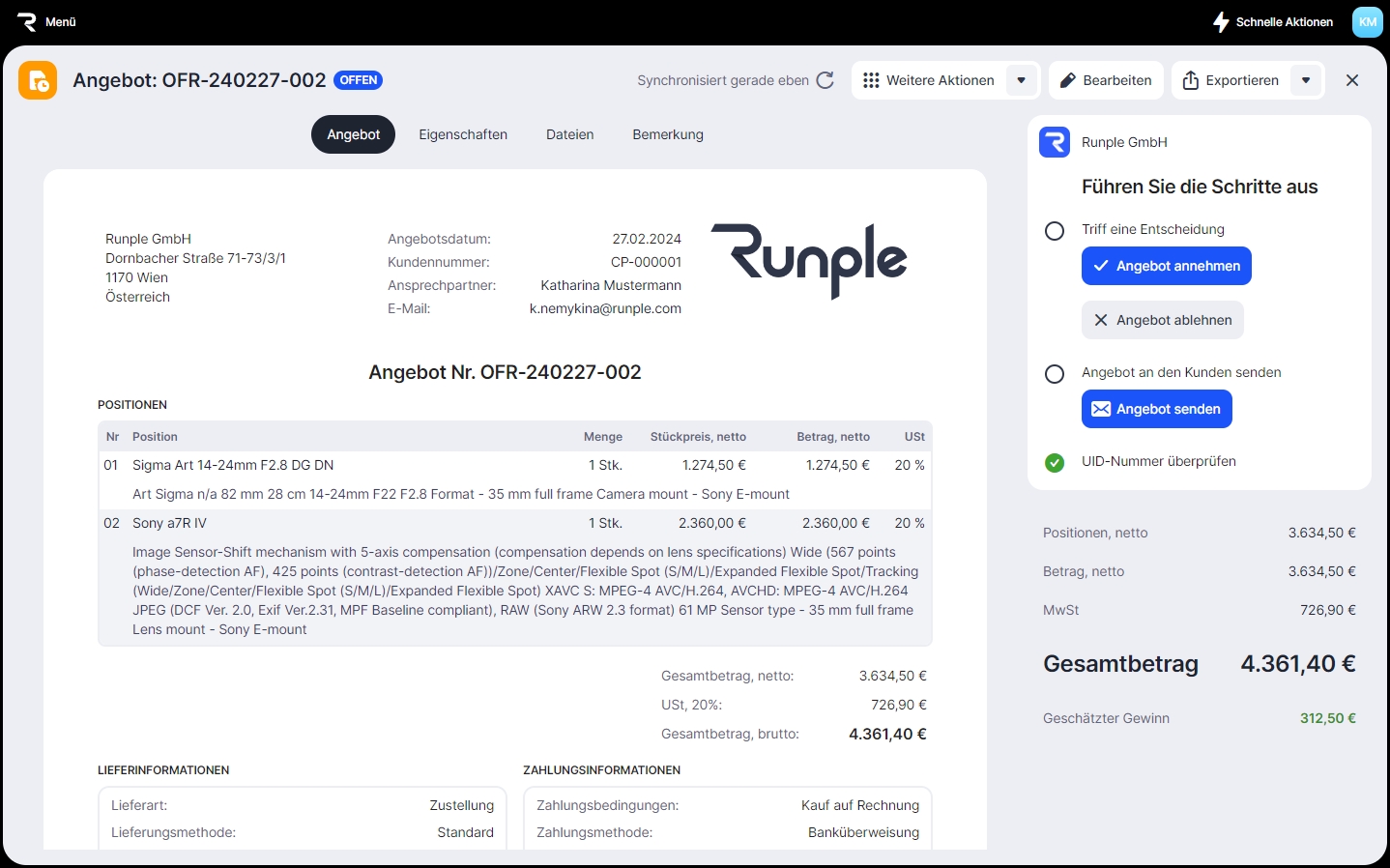Click the Runple logo in top bar
The height and width of the screenshot is (868, 1390).
27,21
